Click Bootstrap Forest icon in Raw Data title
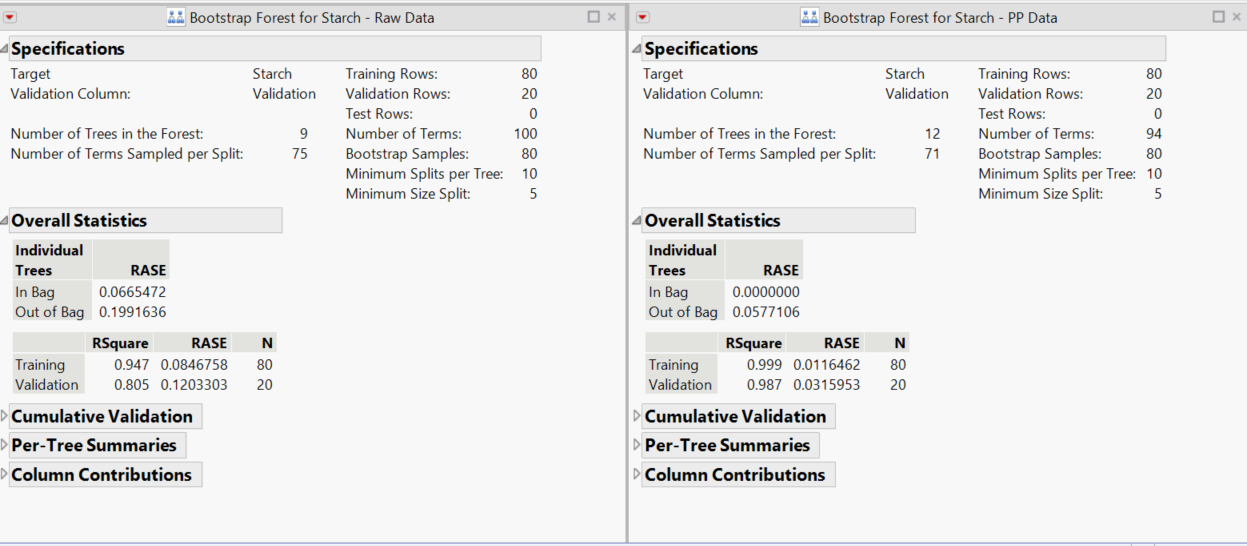The image size is (1247, 546). click(175, 17)
